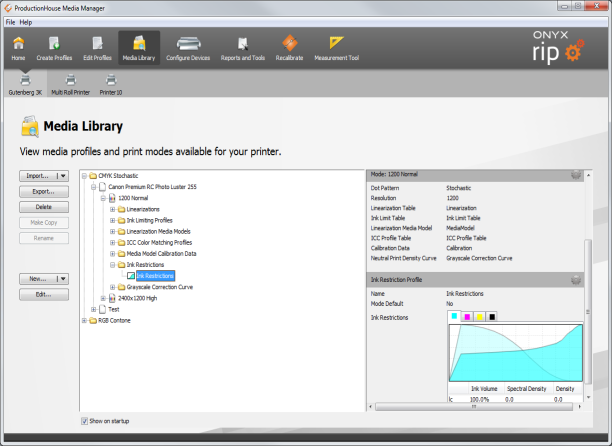
Task: Expand the 2400x1200 High mode
Action: coord(103,298)
